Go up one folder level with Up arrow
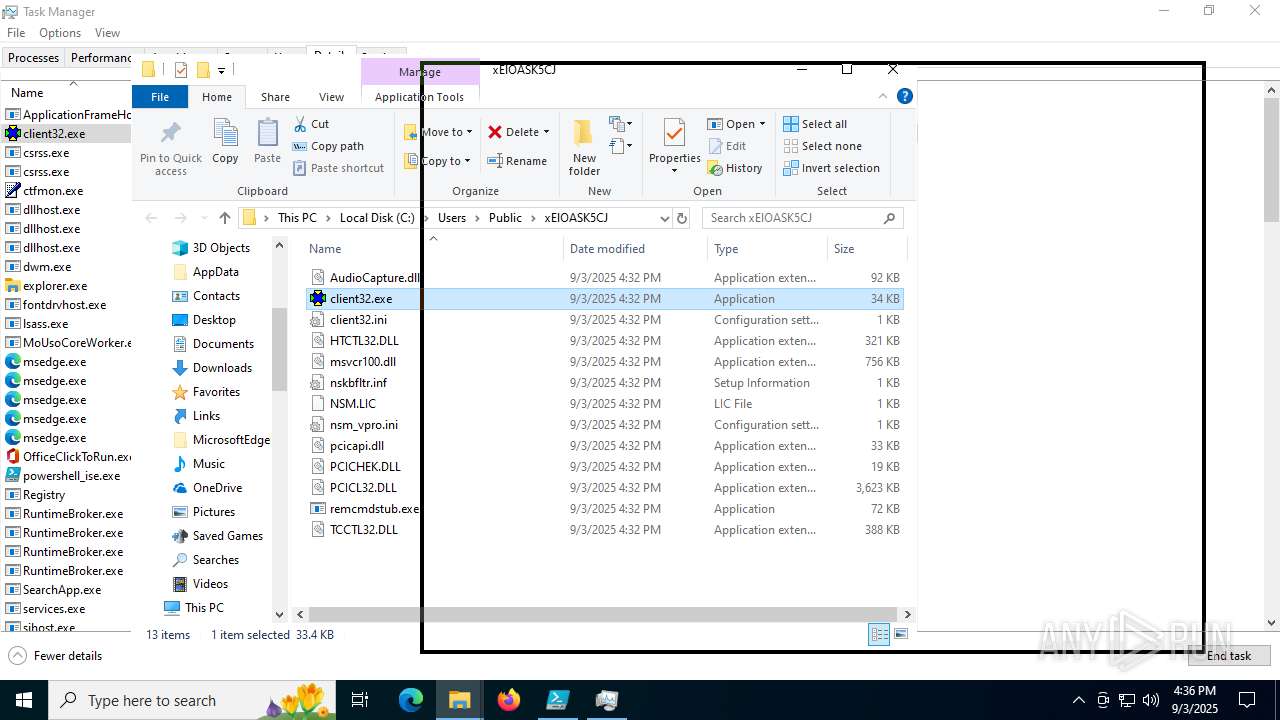Viewport: 1280px width, 720px height. (225, 218)
